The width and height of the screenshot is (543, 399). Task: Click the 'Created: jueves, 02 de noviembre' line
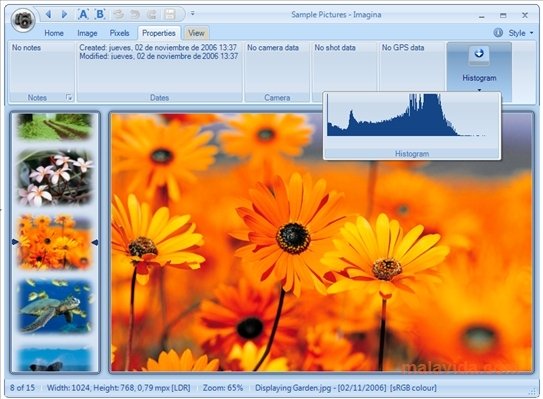pos(158,47)
